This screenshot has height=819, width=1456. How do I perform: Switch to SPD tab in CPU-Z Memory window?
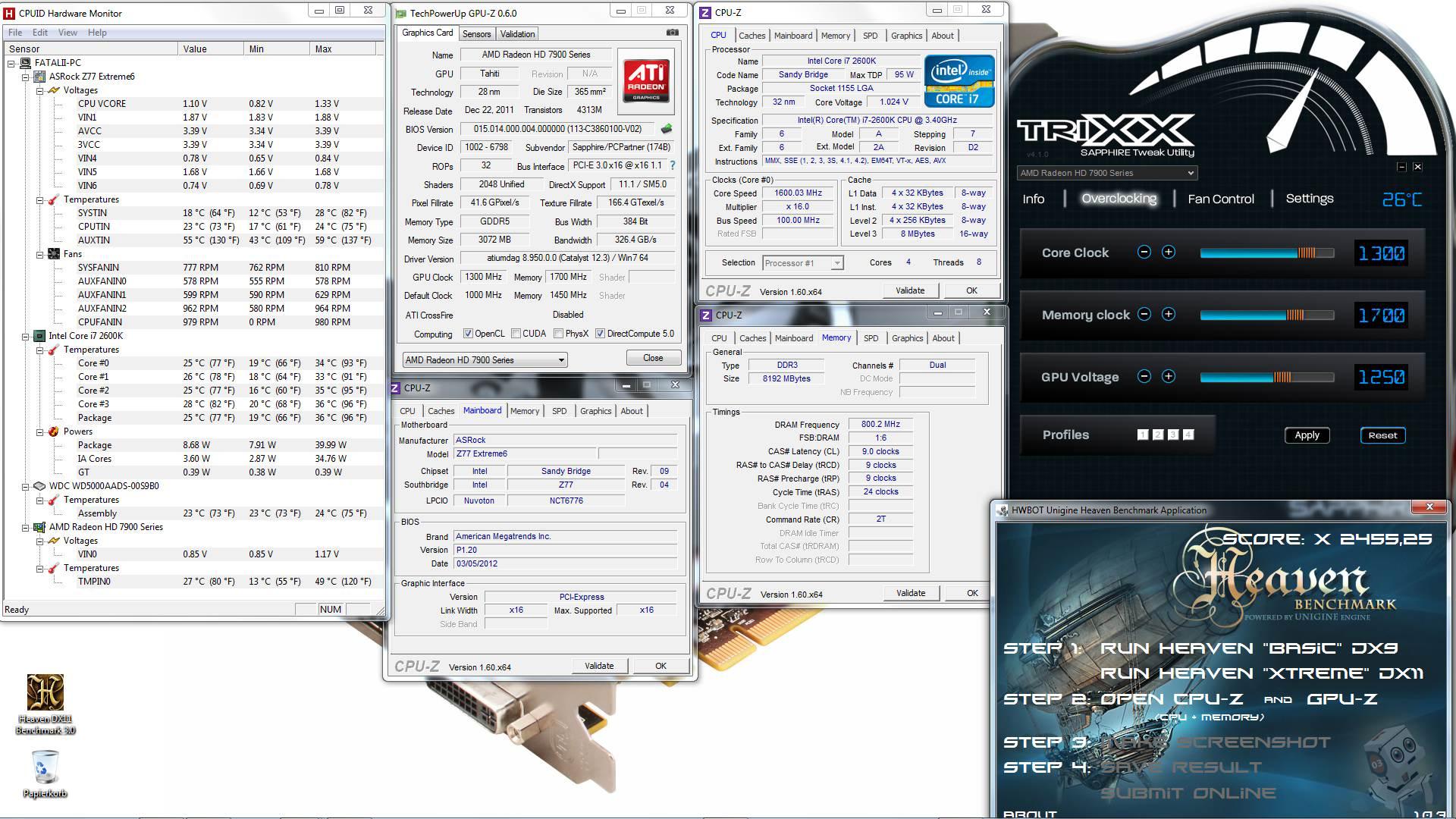(871, 338)
